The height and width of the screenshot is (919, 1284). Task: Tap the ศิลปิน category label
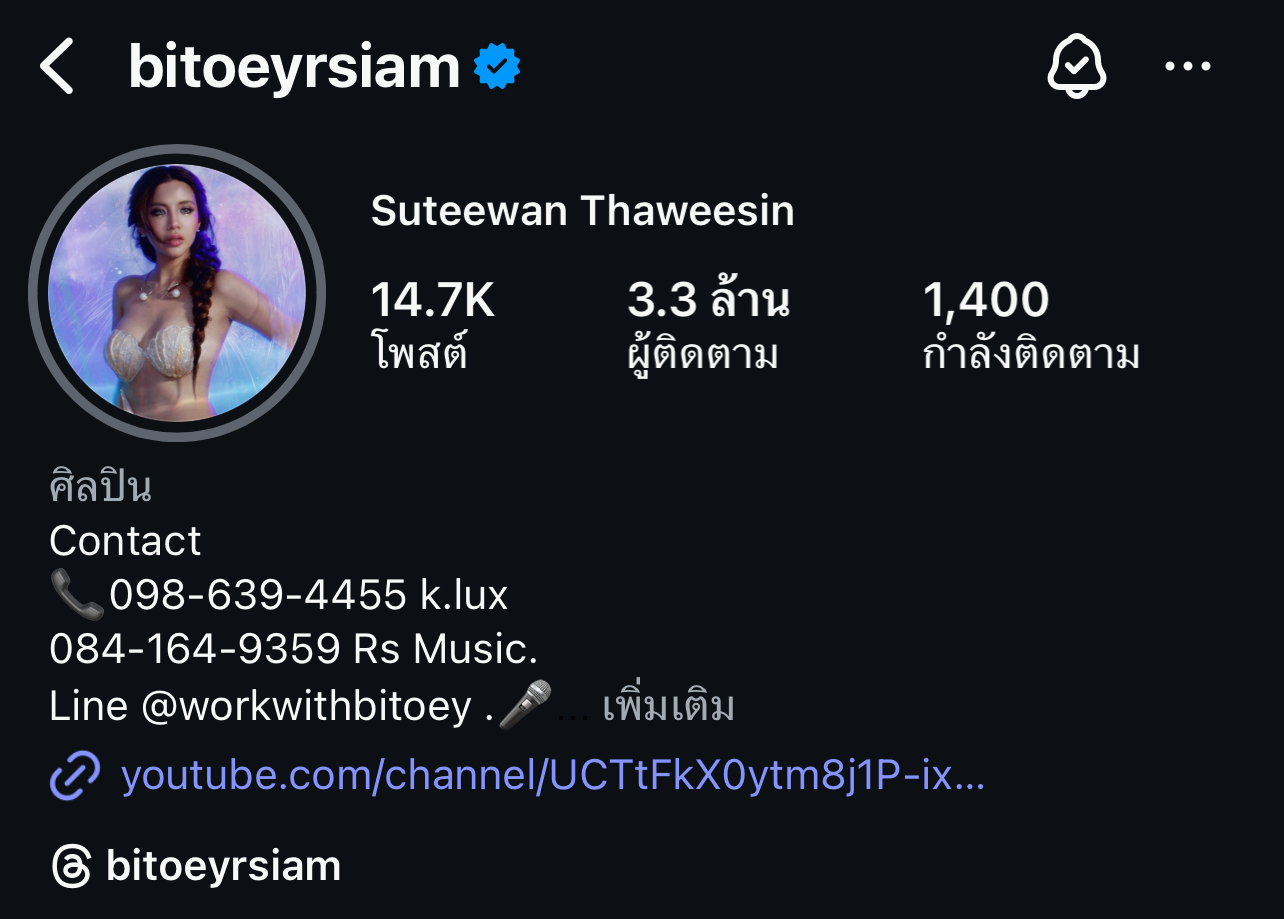coord(100,487)
